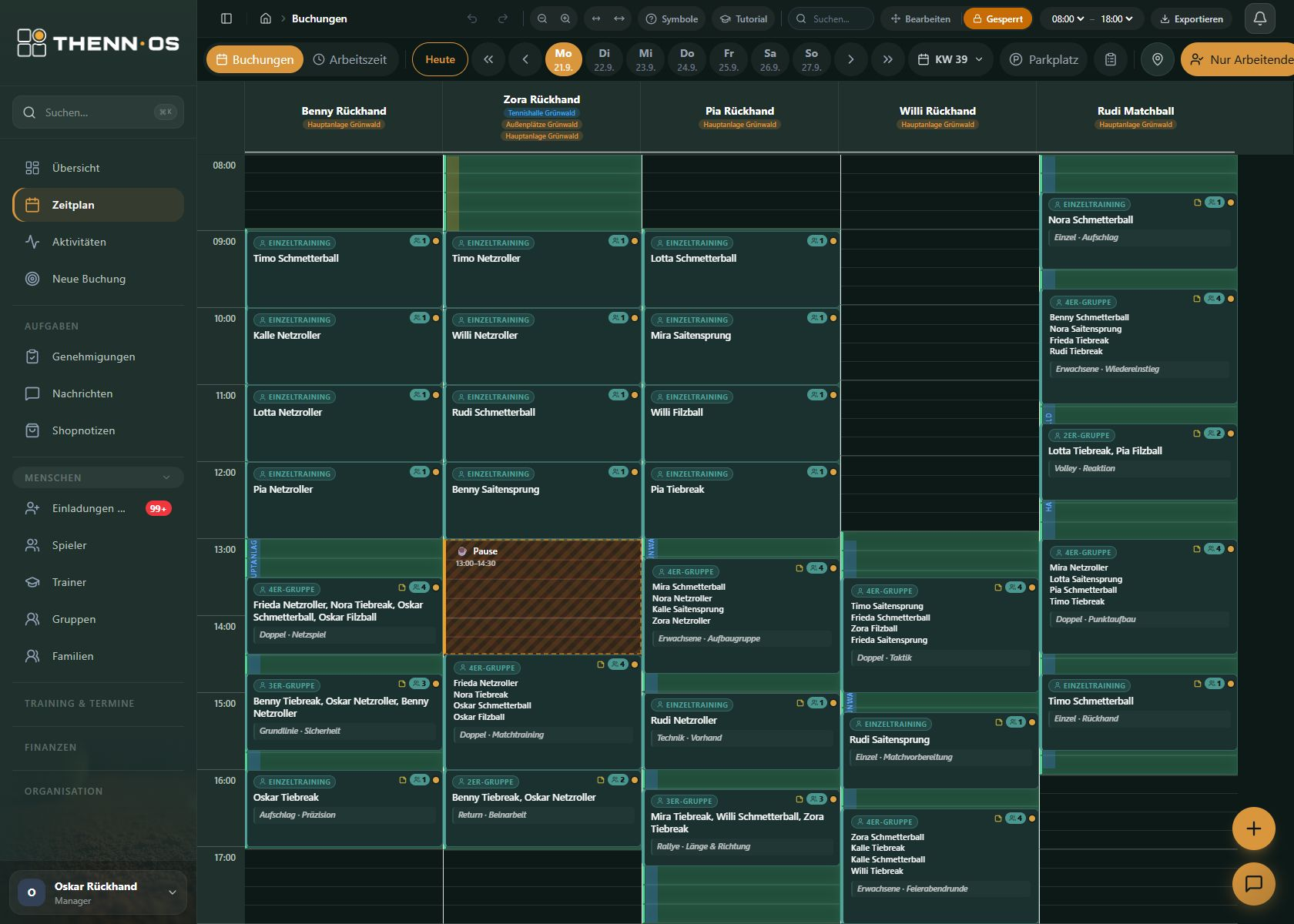The width and height of the screenshot is (1294, 924).
Task: Open Übersicht in sidebar
Action: (x=98, y=168)
